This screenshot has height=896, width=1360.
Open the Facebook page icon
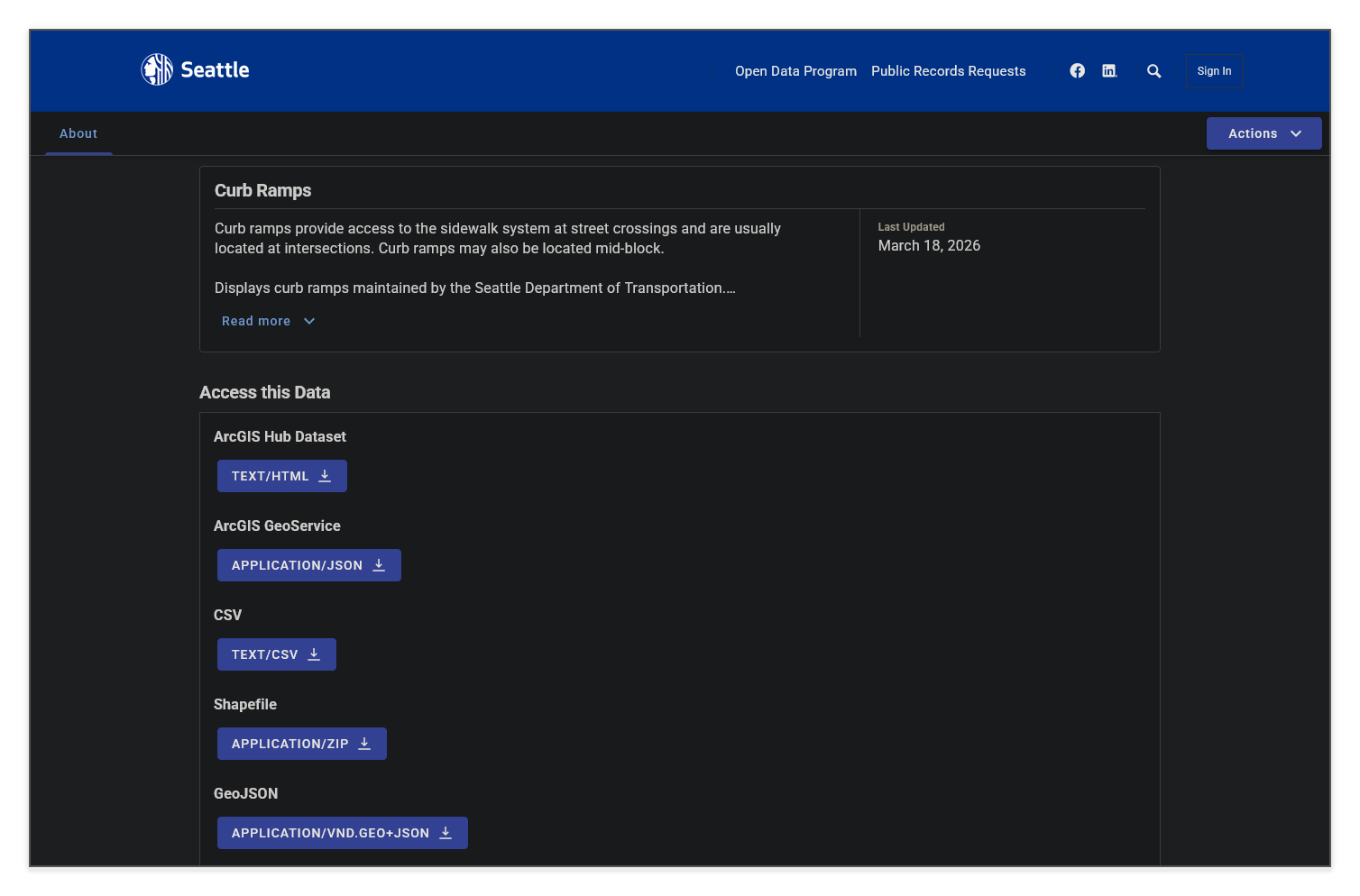pyautogui.click(x=1077, y=71)
